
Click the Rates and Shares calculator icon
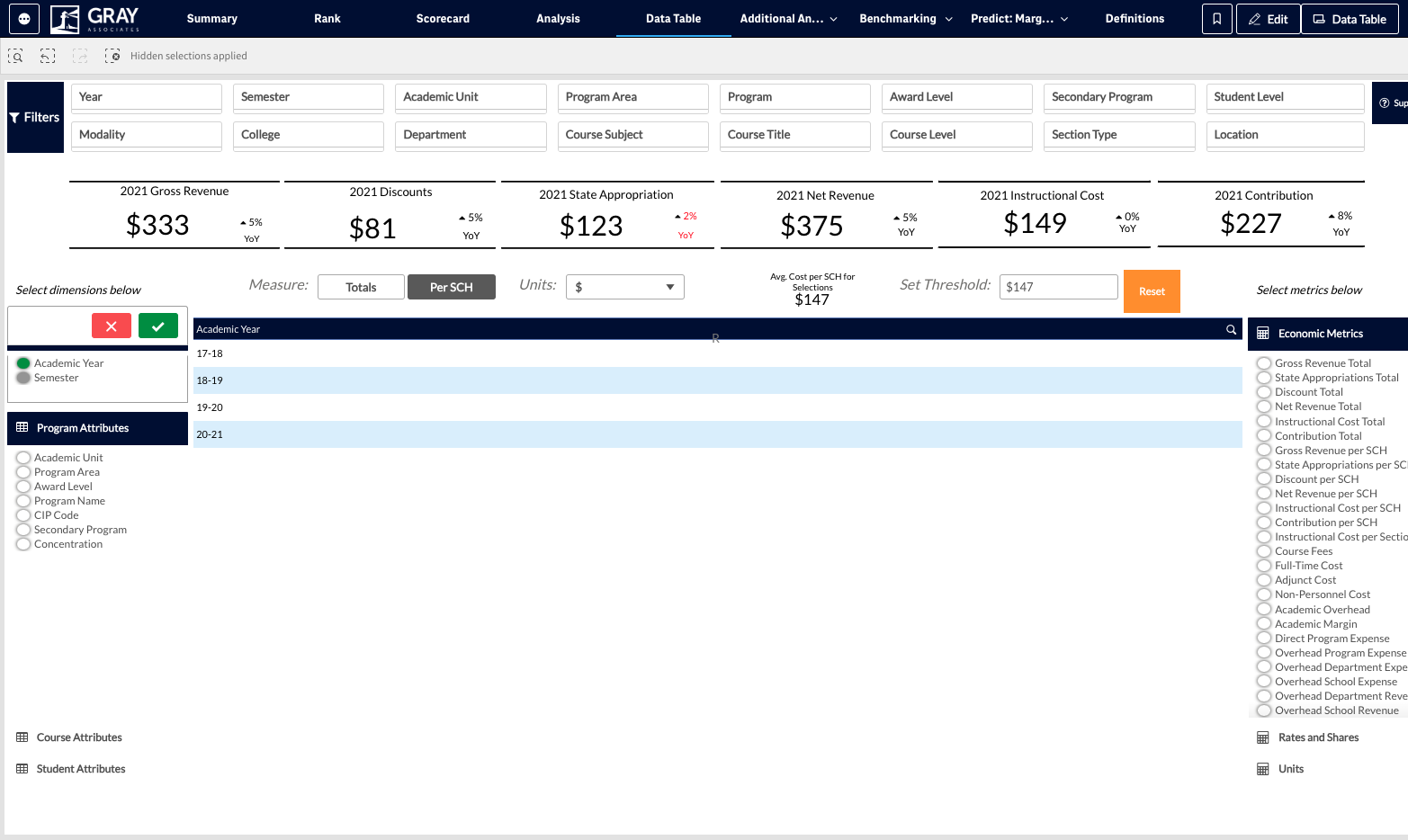[1263, 737]
